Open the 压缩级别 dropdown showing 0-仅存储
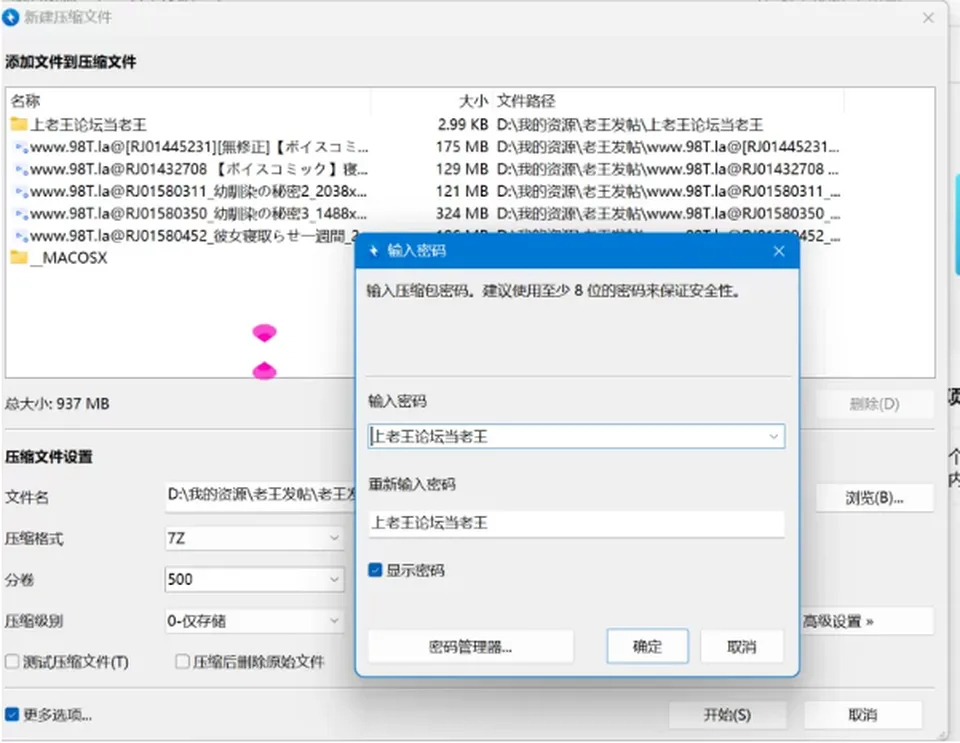This screenshot has height=743, width=960. point(254,621)
